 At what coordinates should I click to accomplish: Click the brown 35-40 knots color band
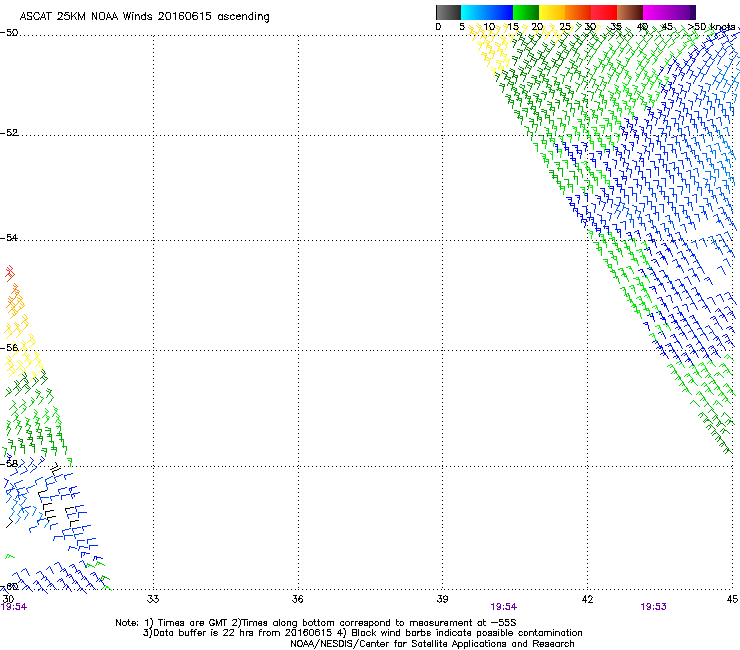pos(630,12)
